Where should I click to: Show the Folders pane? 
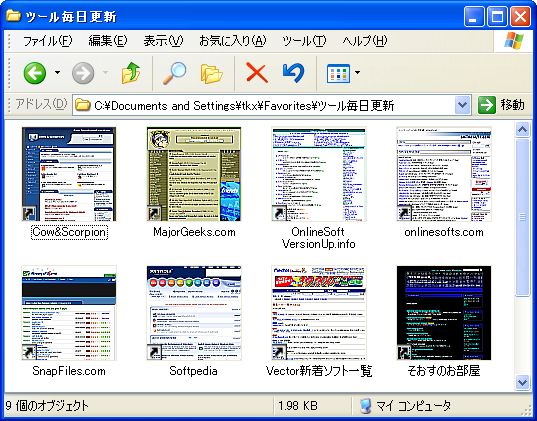pyautogui.click(x=212, y=73)
